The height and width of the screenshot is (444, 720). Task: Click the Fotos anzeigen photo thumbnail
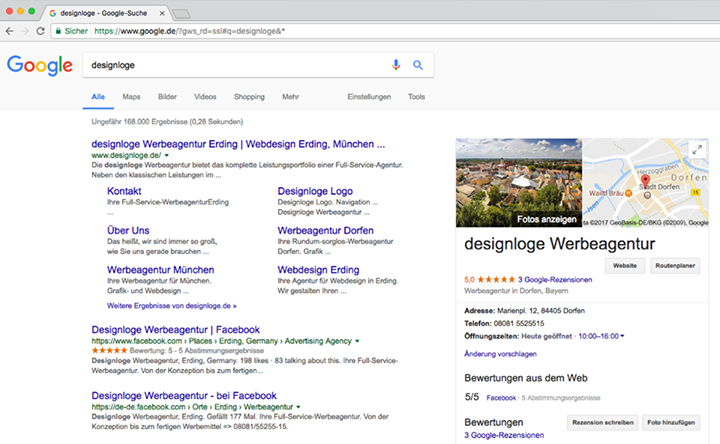click(x=519, y=183)
